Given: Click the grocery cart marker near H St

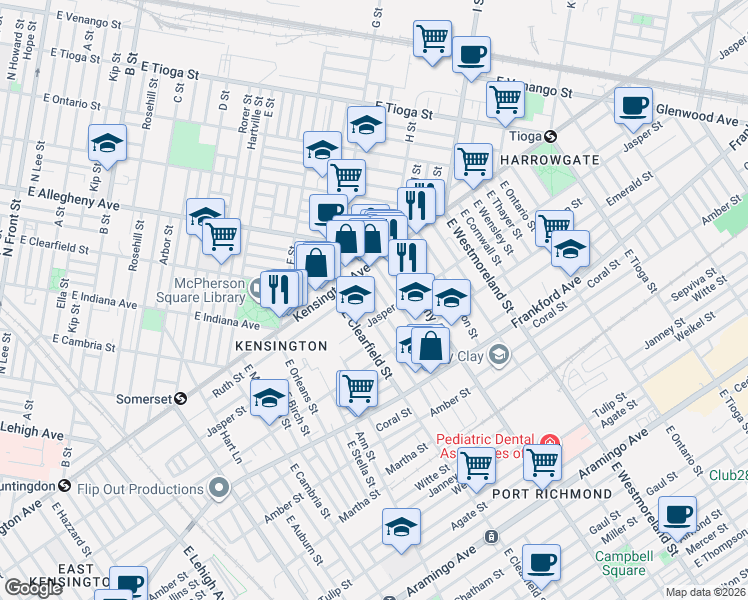Looking at the screenshot, I should click(x=347, y=179).
